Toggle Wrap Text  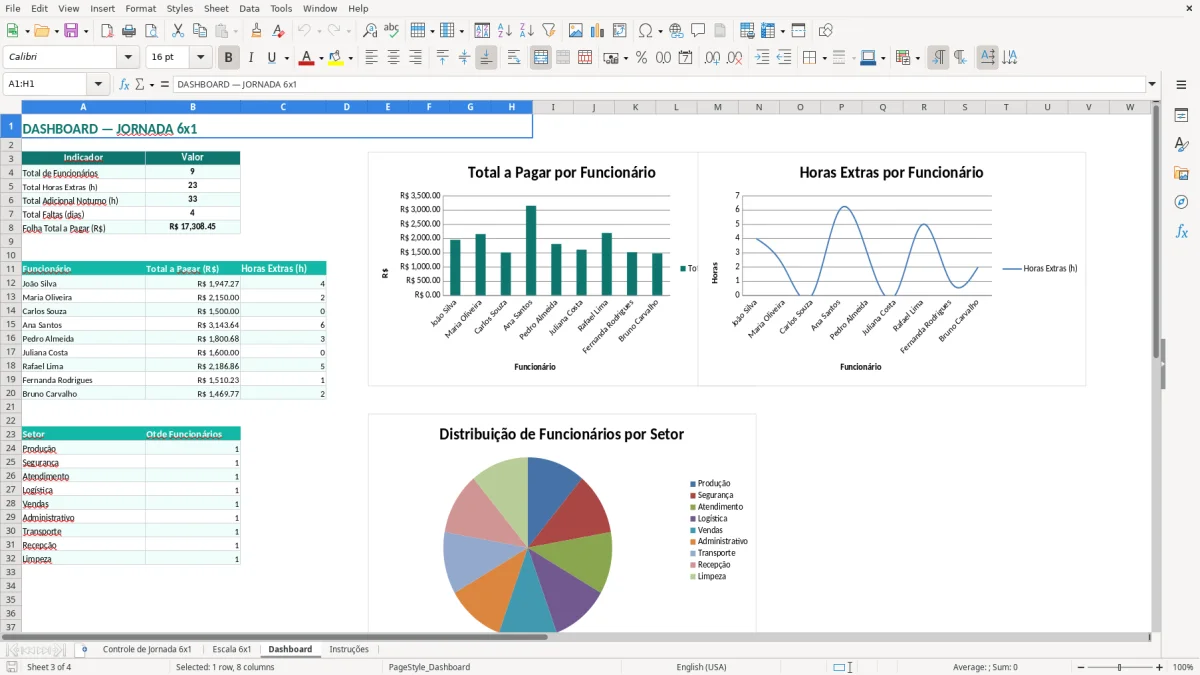[x=514, y=58]
